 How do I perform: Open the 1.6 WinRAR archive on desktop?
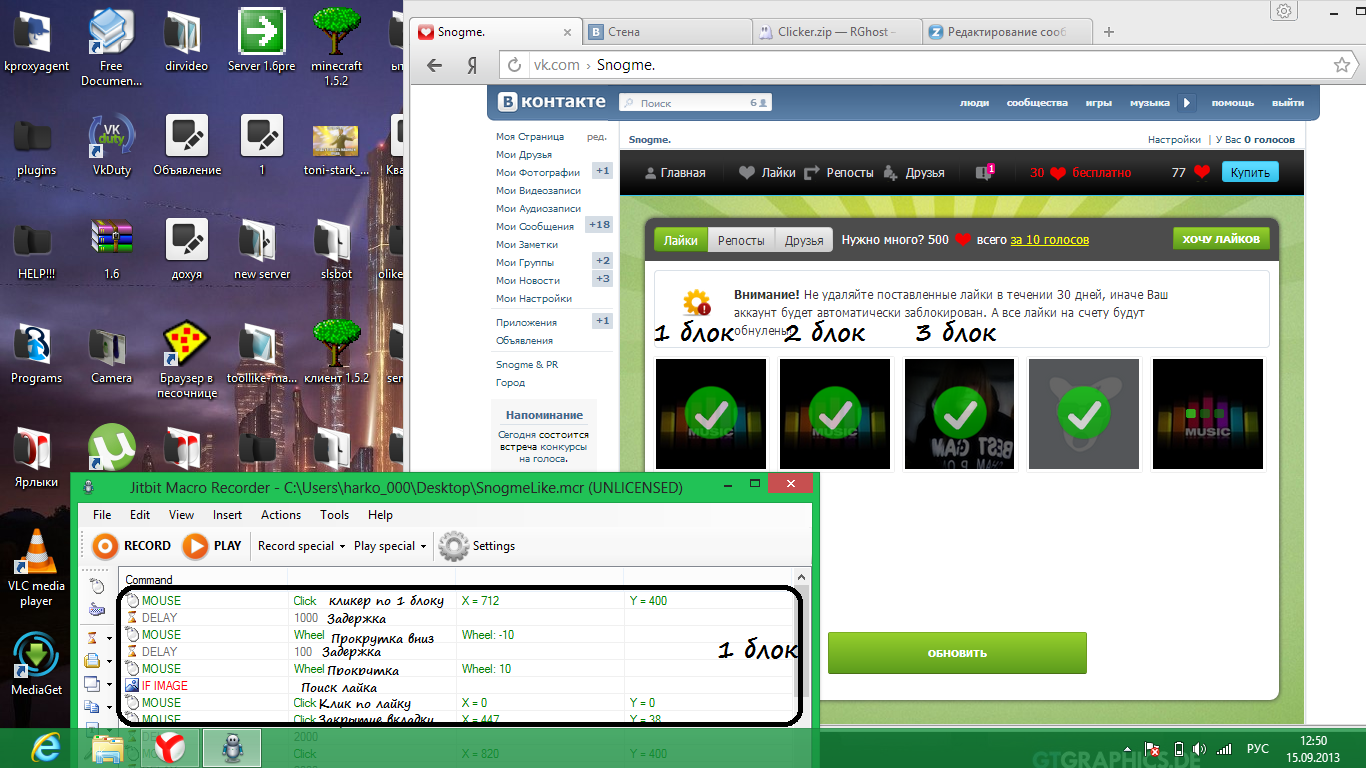click(111, 250)
